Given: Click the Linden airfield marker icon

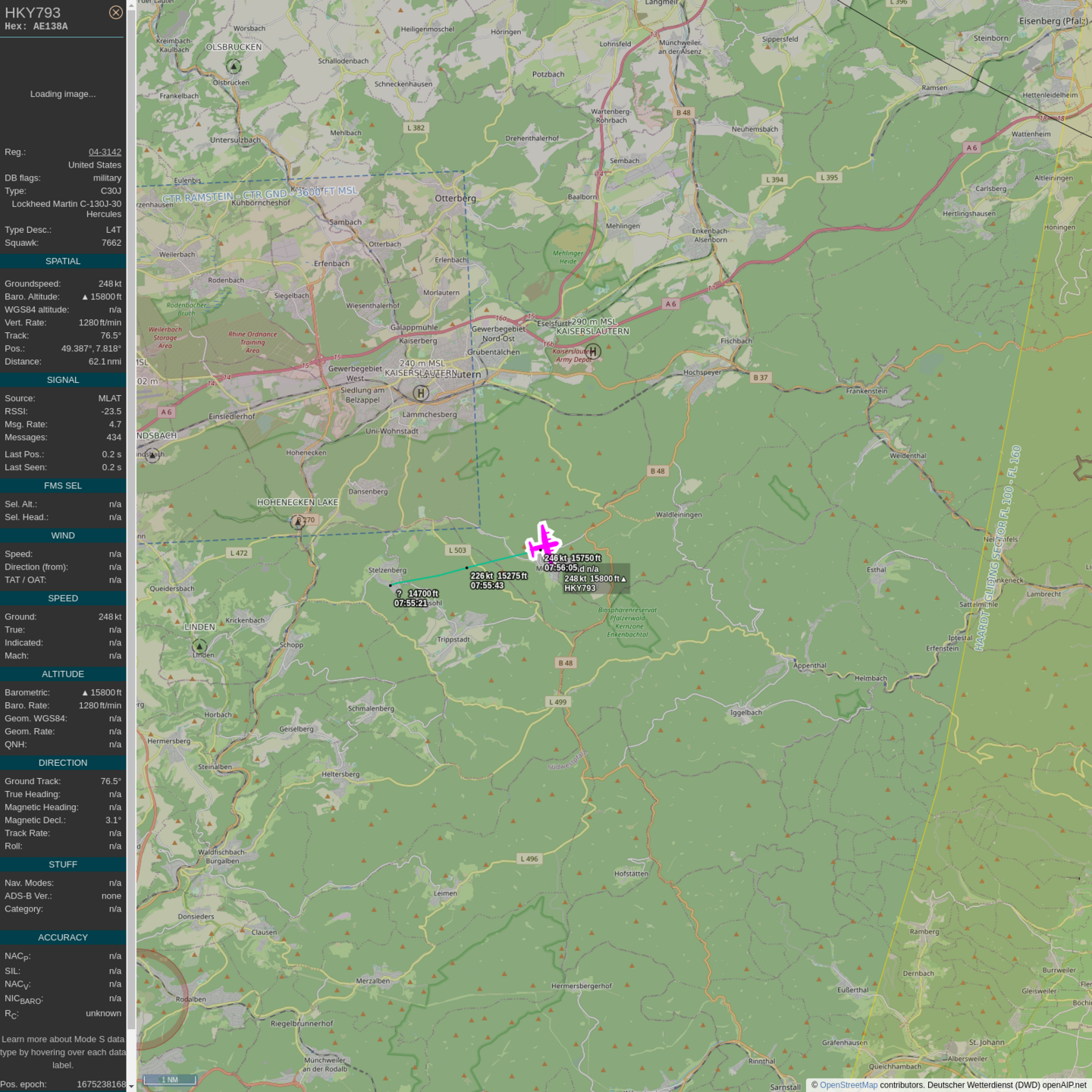Looking at the screenshot, I should click(x=199, y=646).
